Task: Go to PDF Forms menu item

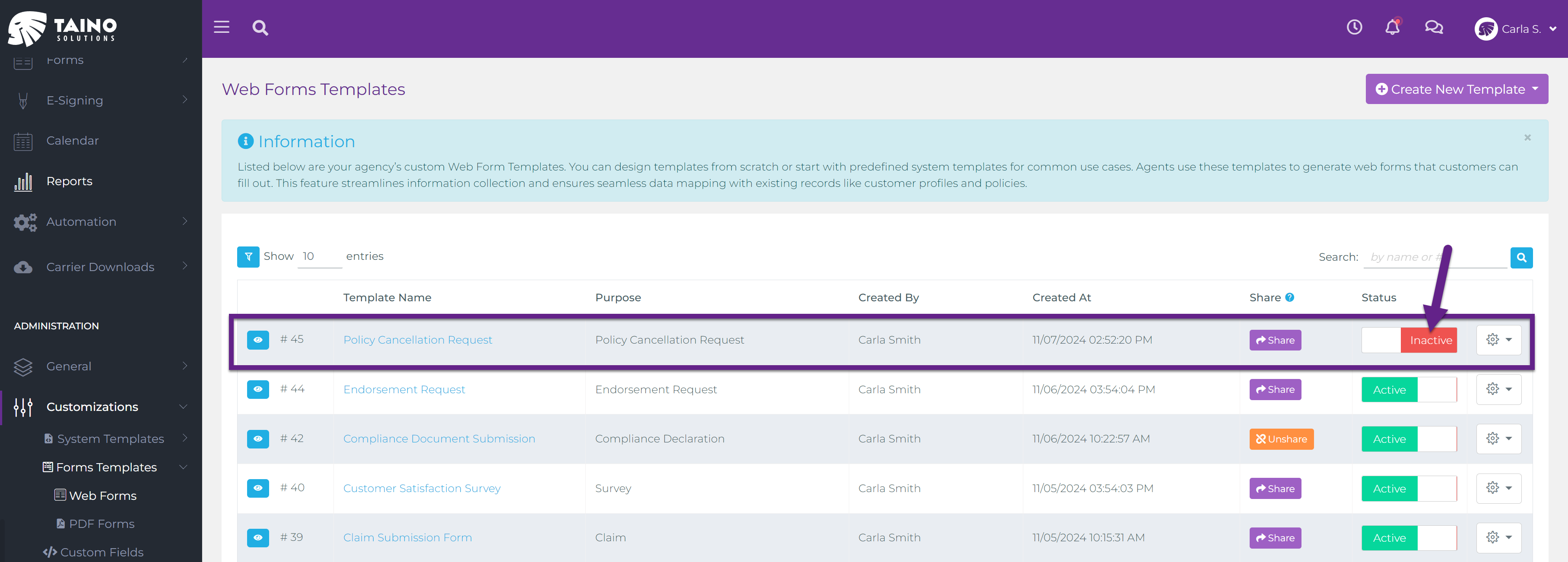Action: click(x=102, y=524)
